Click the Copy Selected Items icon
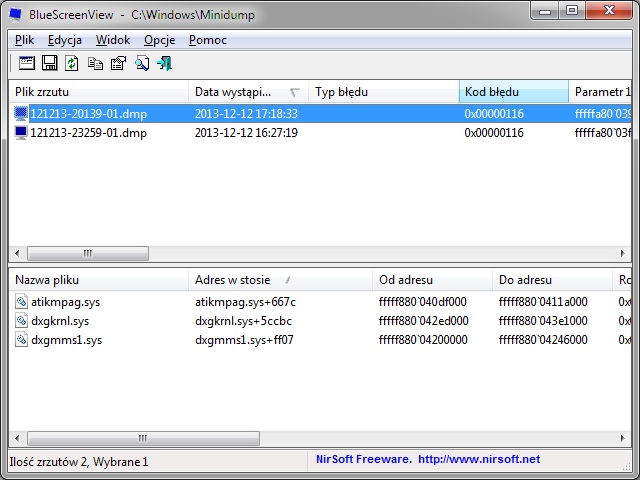The height and width of the screenshot is (480, 640). [x=95, y=63]
